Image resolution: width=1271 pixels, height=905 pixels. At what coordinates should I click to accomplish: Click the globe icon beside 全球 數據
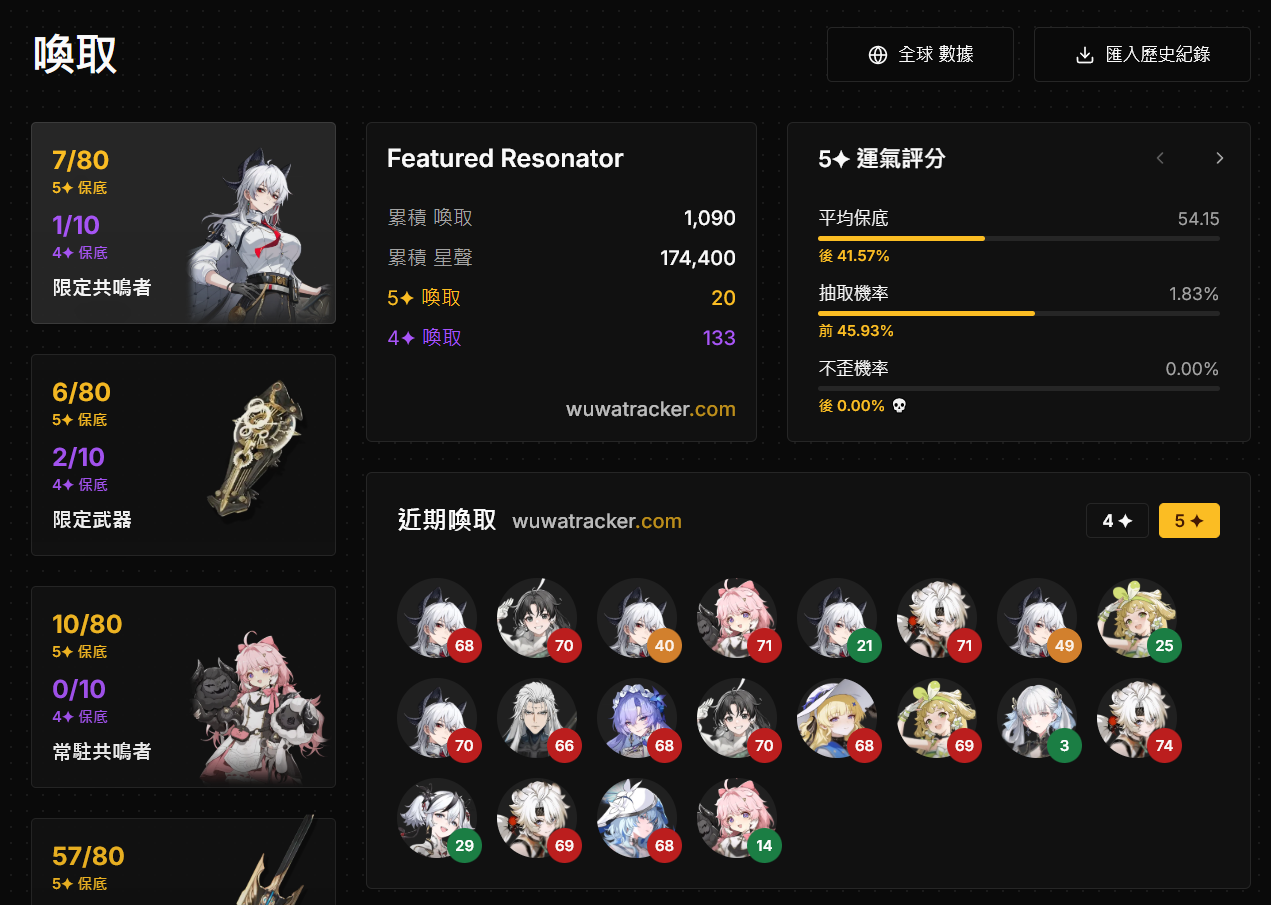(x=878, y=55)
